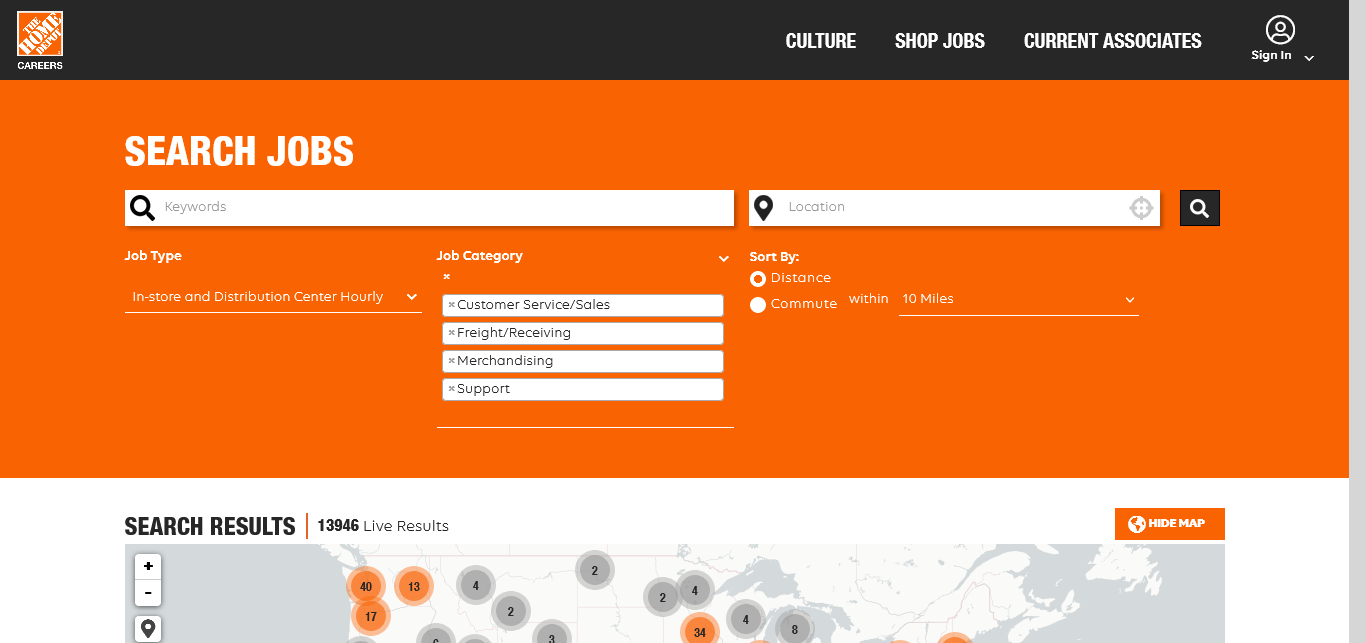Remove the Support category tag
This screenshot has width=1366, height=643.
coord(451,389)
